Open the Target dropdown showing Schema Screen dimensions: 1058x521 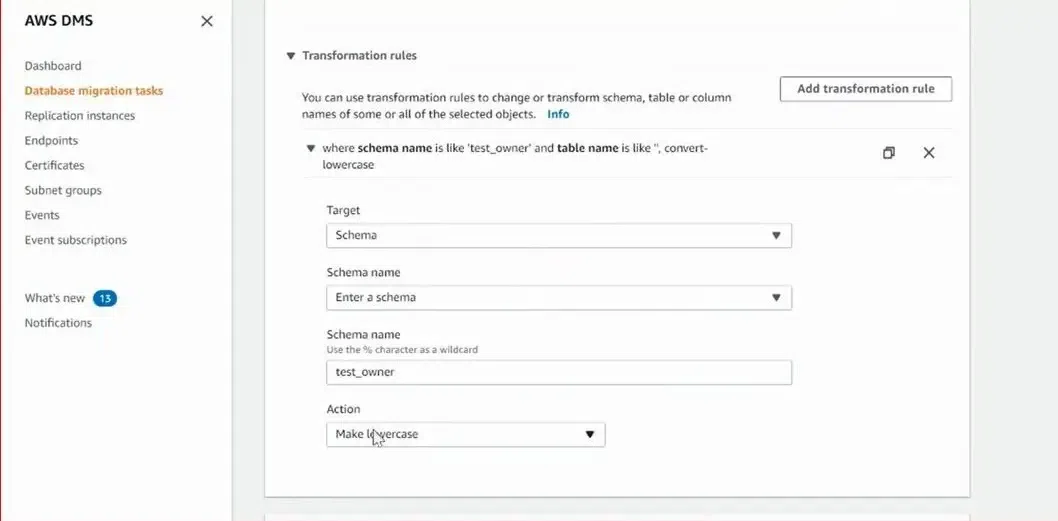[x=558, y=236]
